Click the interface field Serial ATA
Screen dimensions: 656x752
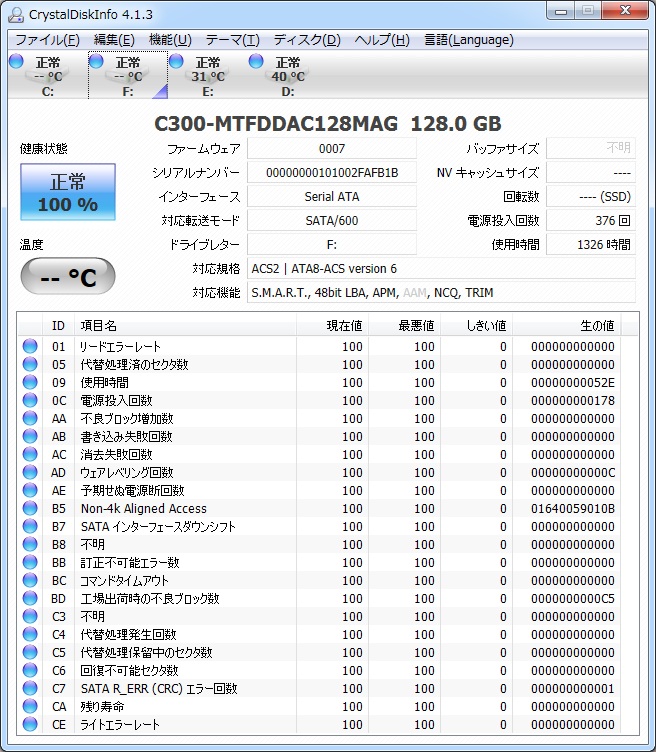pos(332,196)
